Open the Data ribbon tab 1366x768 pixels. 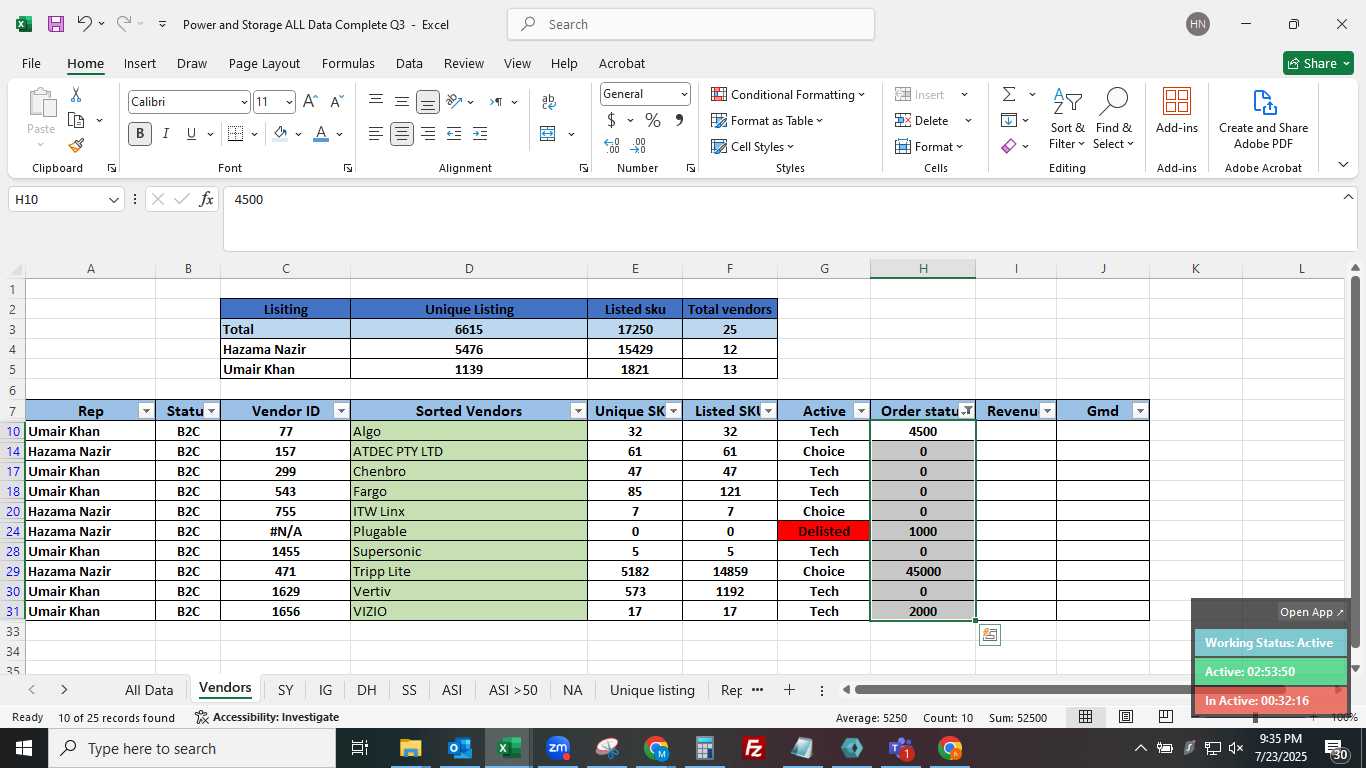409,63
